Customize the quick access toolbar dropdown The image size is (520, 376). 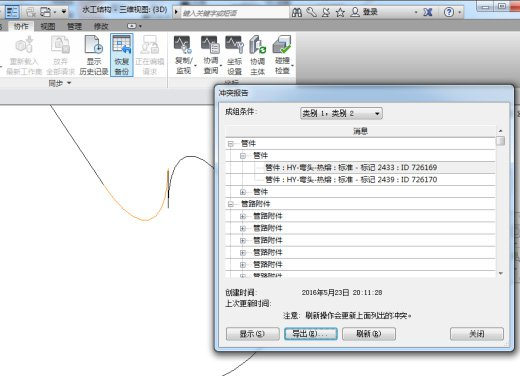coord(64,12)
